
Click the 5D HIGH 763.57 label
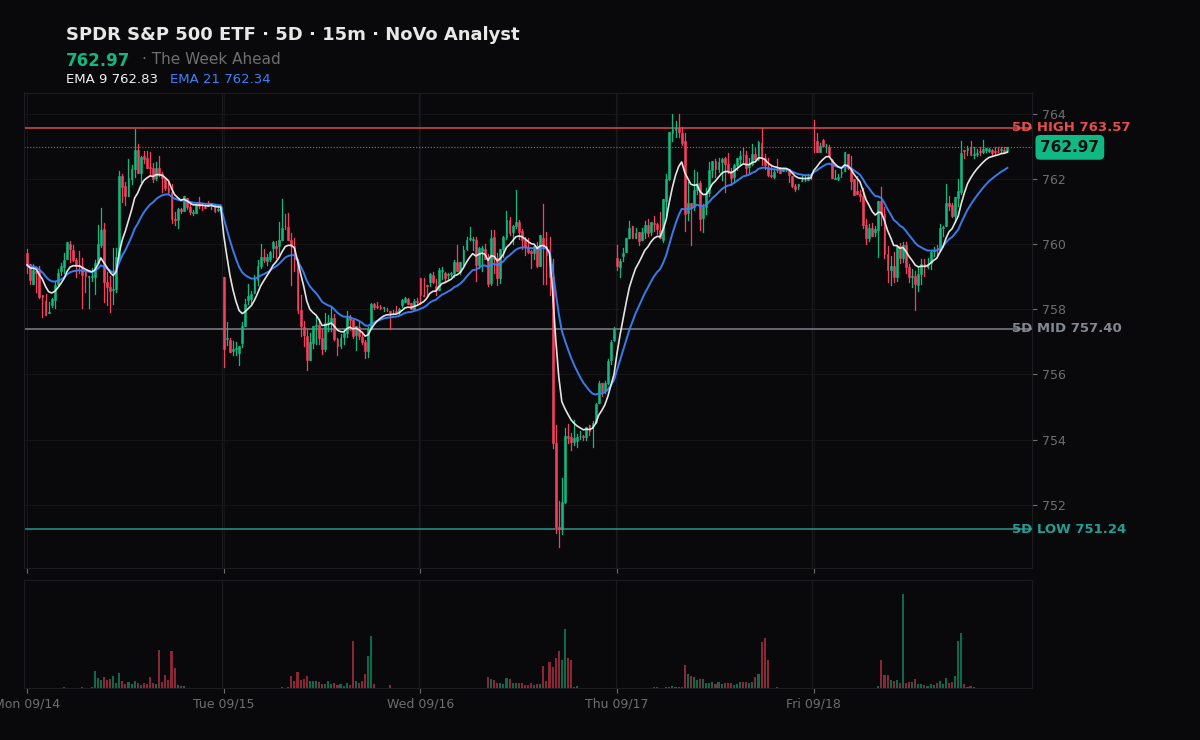click(1071, 128)
